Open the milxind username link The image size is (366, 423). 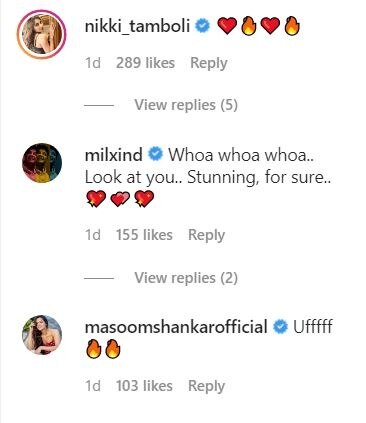[x=114, y=155]
